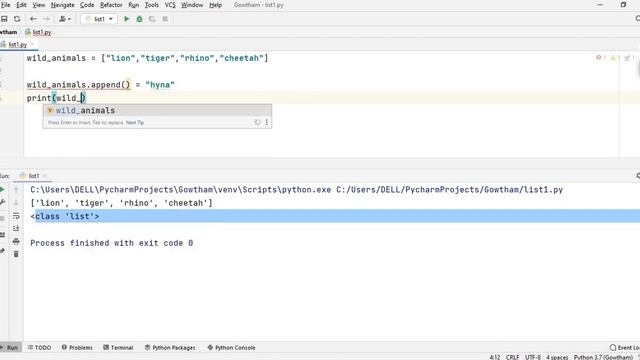Screen dimensions: 640x360
Task: Click list1.py in the breadcrumb bar
Action: coord(38,32)
